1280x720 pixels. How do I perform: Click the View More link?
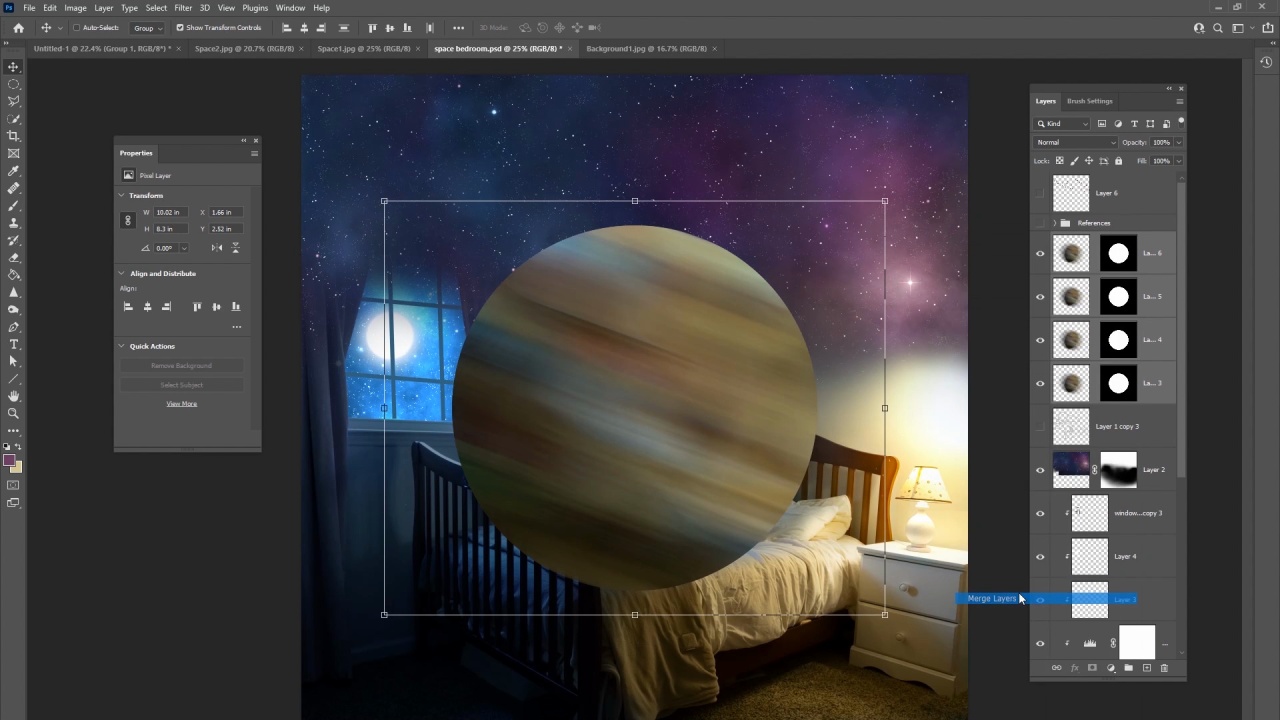(181, 404)
